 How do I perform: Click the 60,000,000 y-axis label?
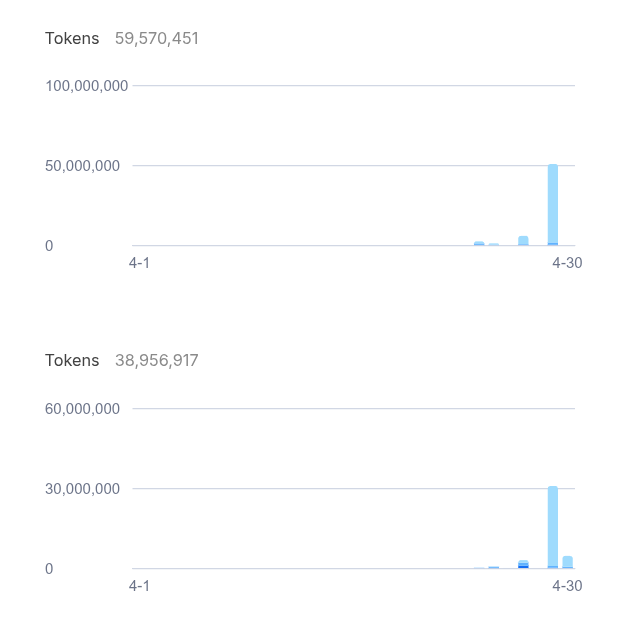click(x=83, y=409)
